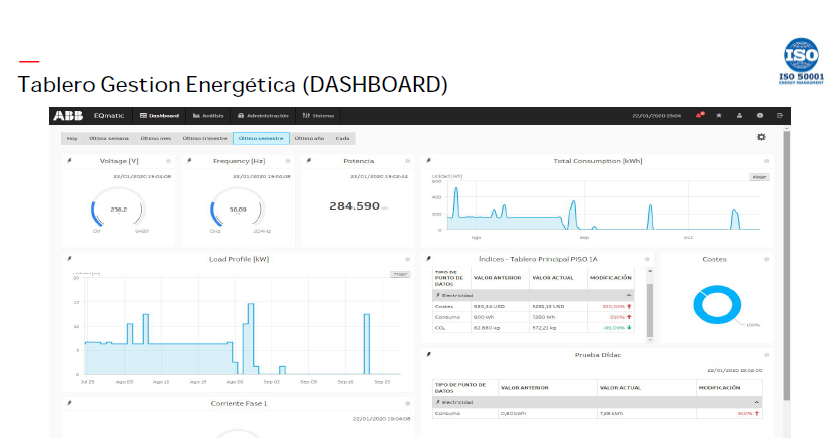
Task: Click the round info icon in top bar
Action: [x=760, y=115]
